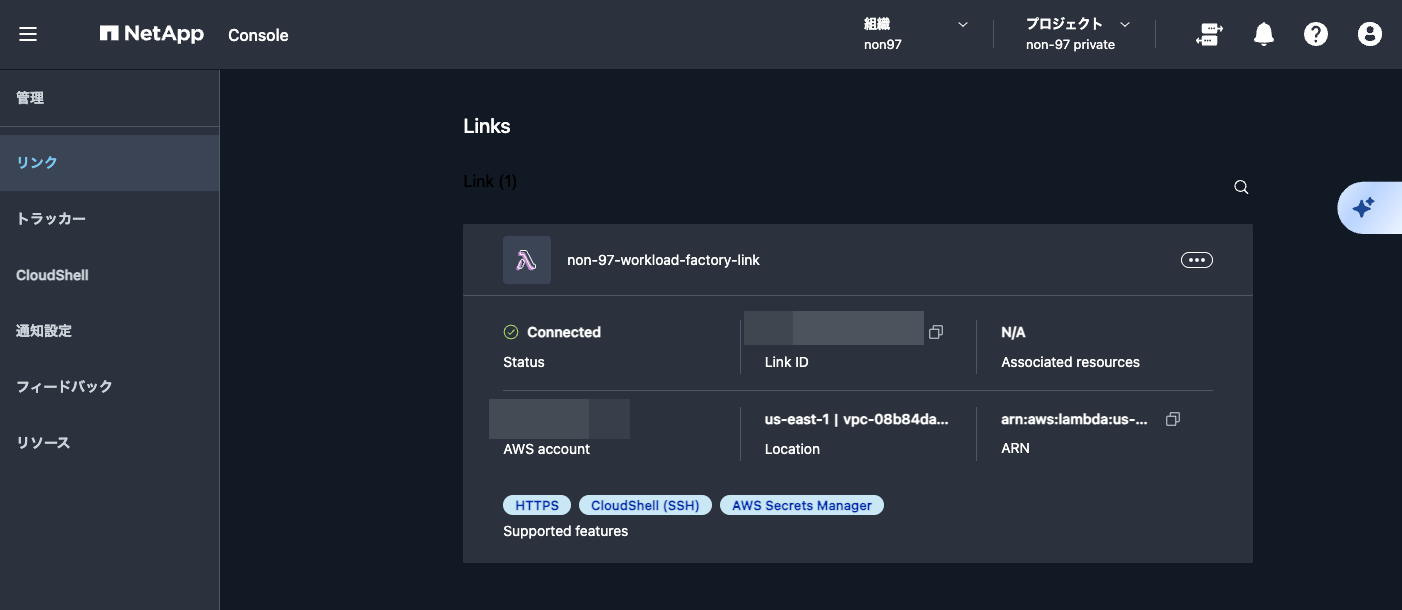Open 通知設定 in the sidebar

pos(110,331)
